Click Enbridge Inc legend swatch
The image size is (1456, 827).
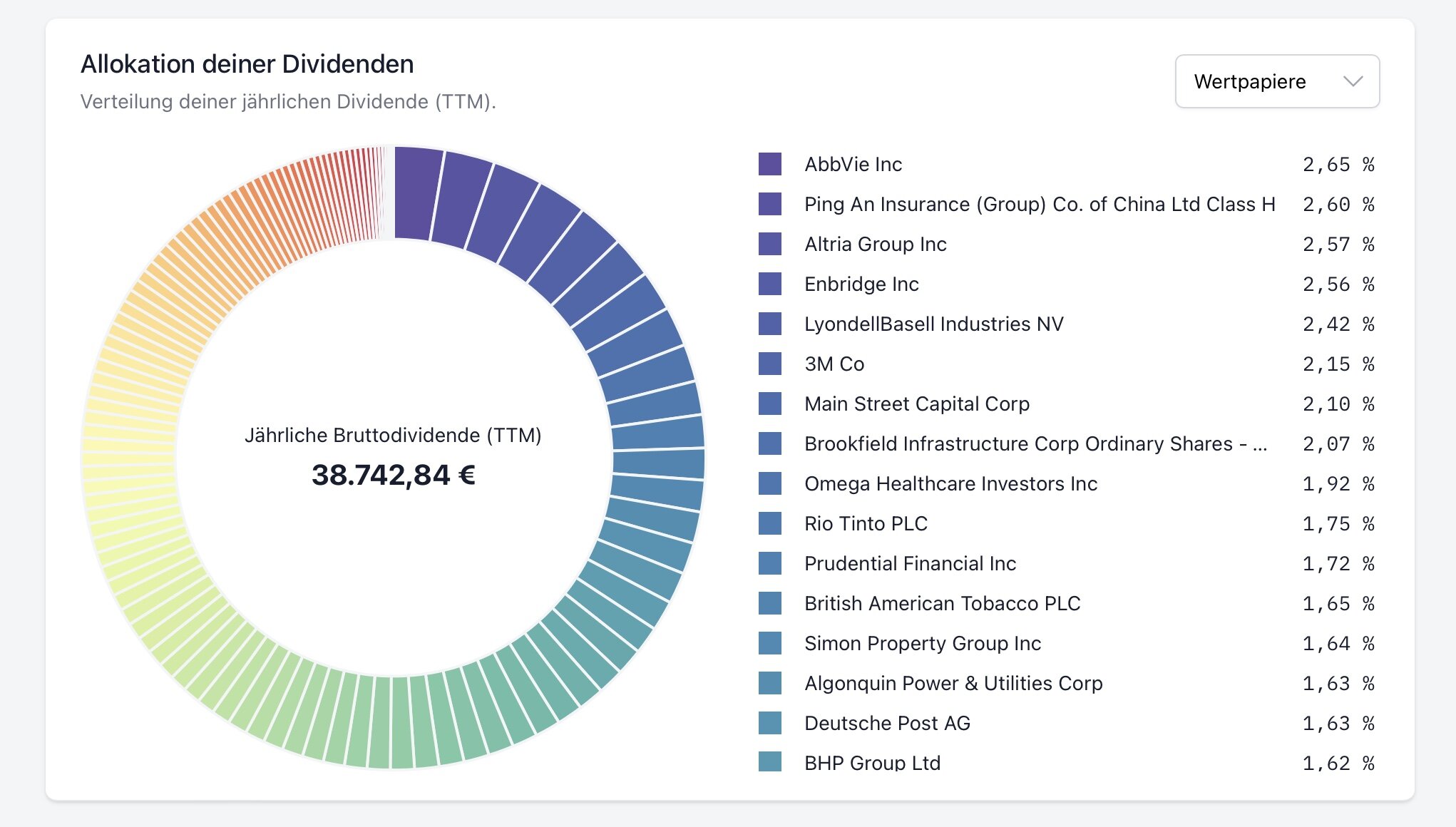point(770,284)
